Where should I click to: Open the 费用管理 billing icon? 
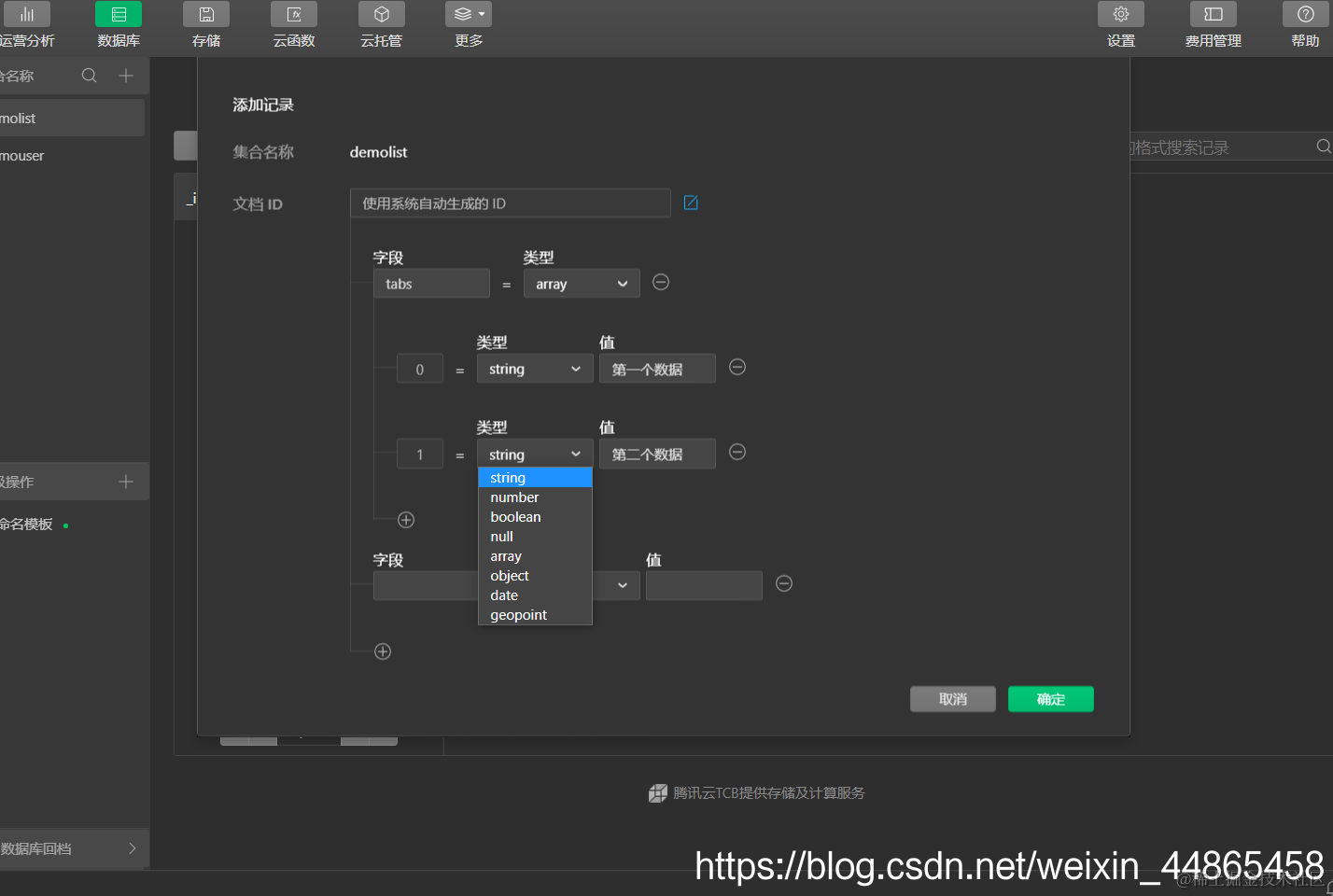point(1214,14)
